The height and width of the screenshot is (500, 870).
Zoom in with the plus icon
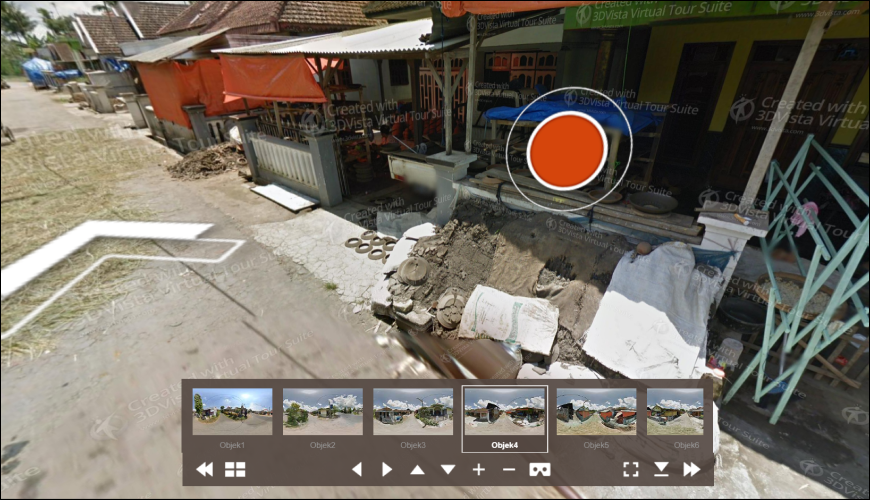pos(479,469)
